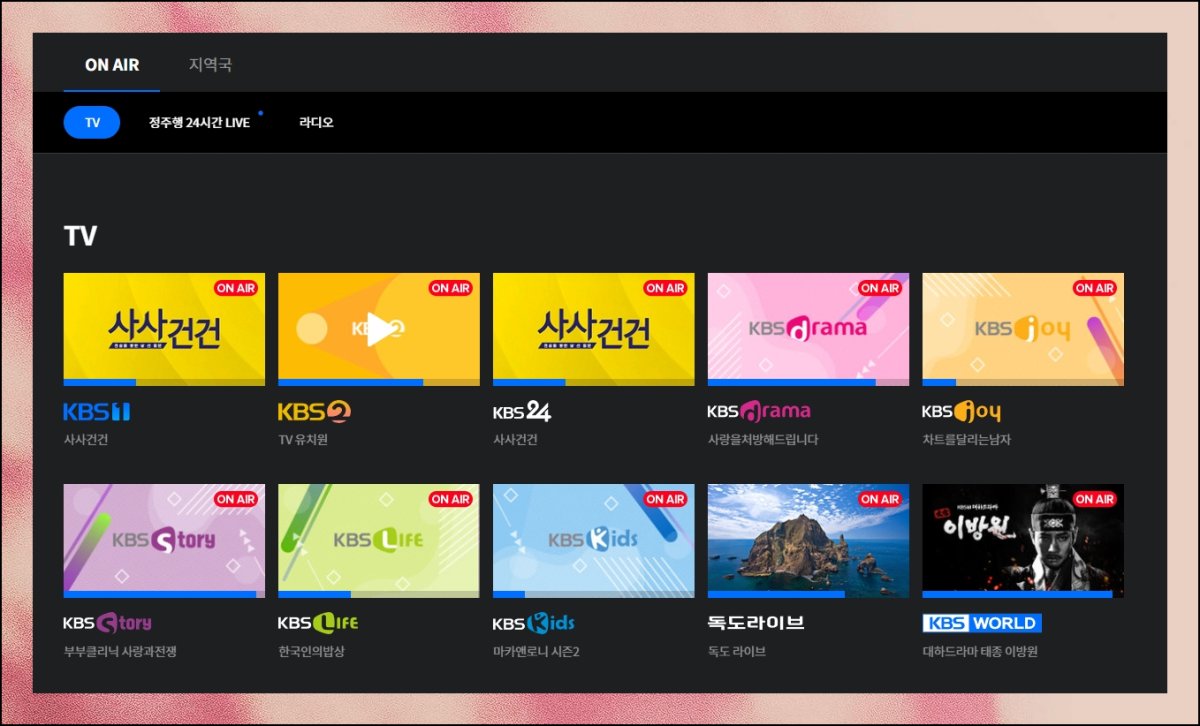Click program title 독도 라이브
This screenshot has height=726, width=1200.
click(x=737, y=651)
